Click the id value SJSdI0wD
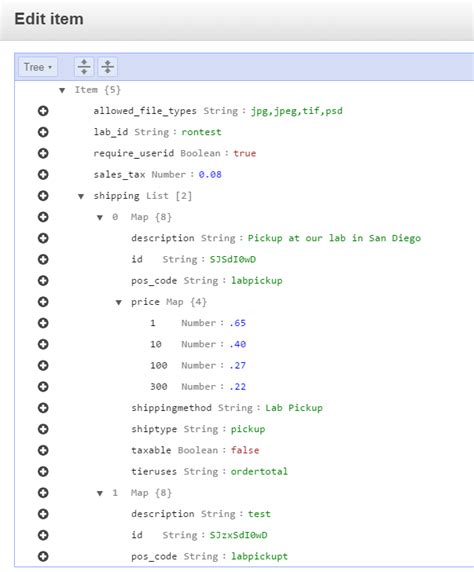Image resolution: width=474 pixels, height=572 pixels. point(232,259)
